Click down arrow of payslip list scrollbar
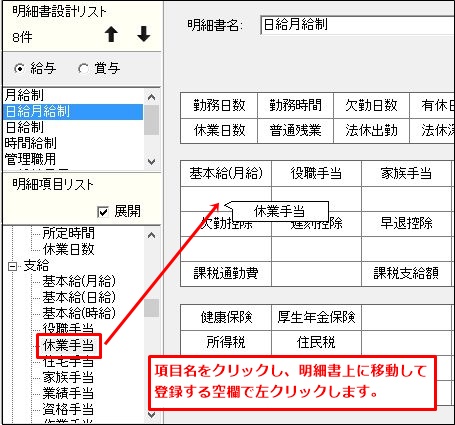This screenshot has width=455, height=425. pos(151,162)
